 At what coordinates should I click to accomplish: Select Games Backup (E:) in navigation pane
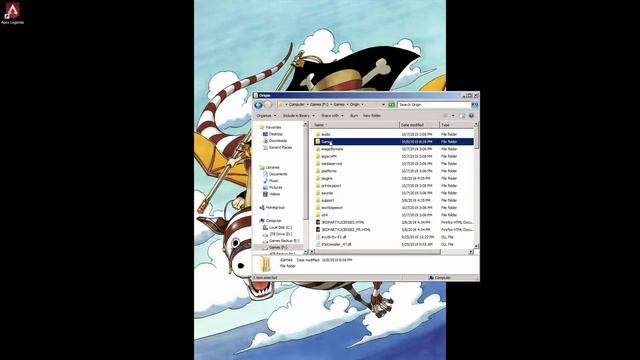point(284,241)
